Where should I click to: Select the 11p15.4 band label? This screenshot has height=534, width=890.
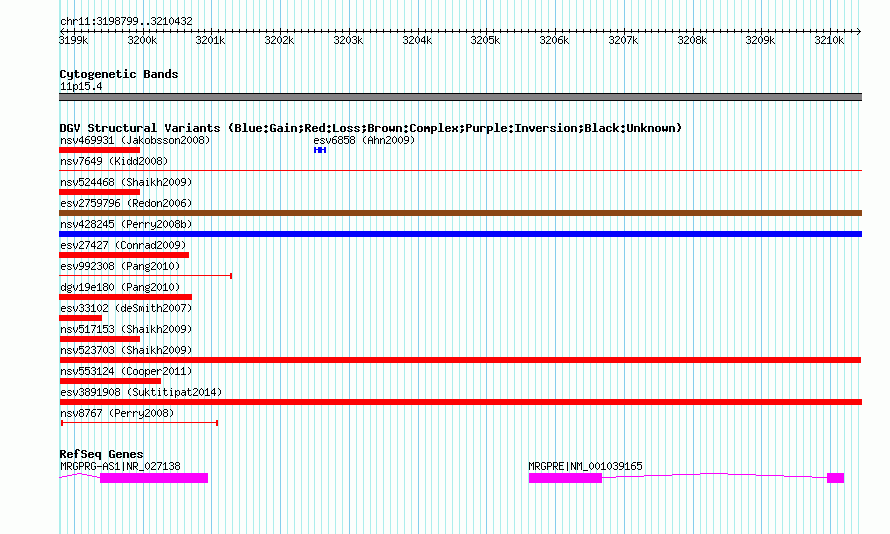(x=81, y=86)
